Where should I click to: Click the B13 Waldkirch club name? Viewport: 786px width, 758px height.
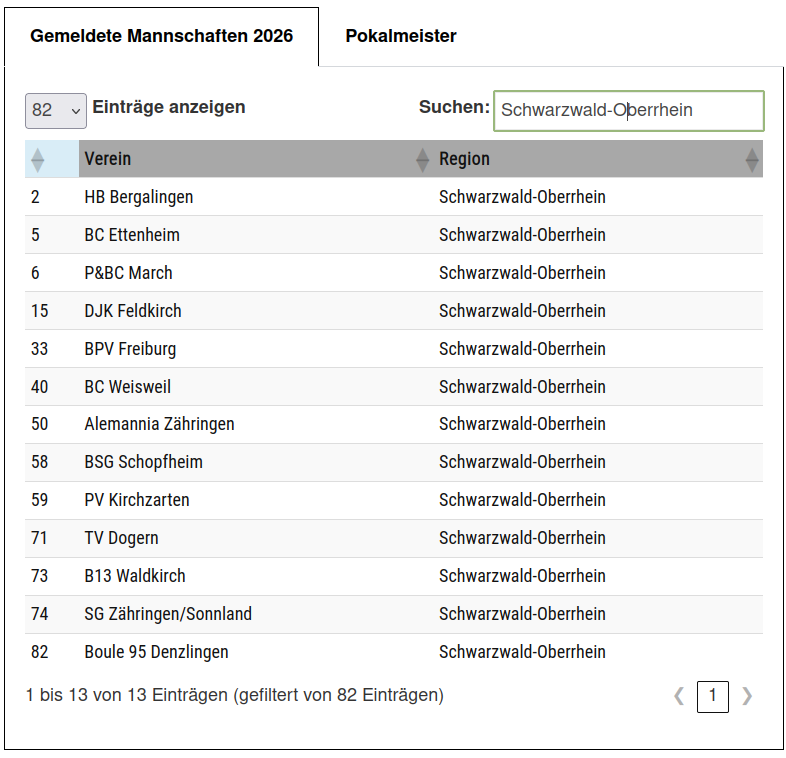point(135,576)
